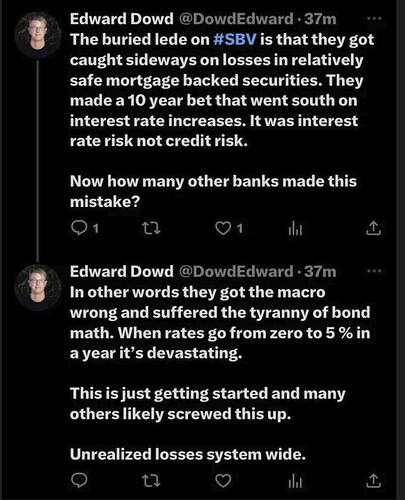
Task: Open more options on the second tweet
Action: 374,271
